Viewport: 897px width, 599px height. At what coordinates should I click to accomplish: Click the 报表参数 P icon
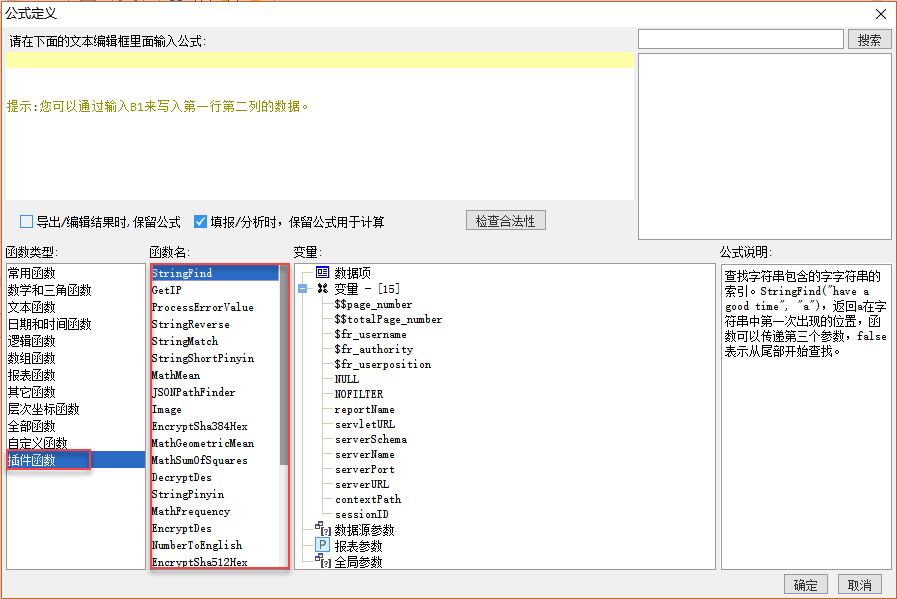coord(323,545)
